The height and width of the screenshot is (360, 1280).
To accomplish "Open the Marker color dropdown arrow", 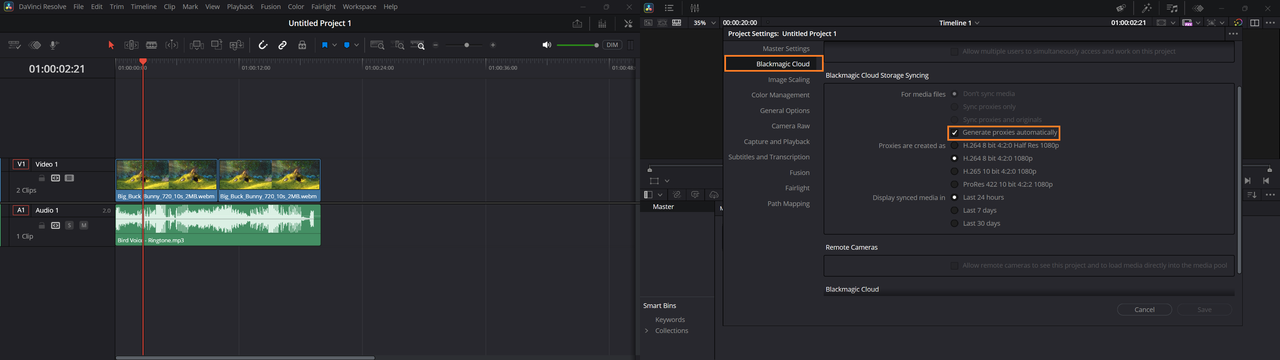I will pyautogui.click(x=357, y=45).
